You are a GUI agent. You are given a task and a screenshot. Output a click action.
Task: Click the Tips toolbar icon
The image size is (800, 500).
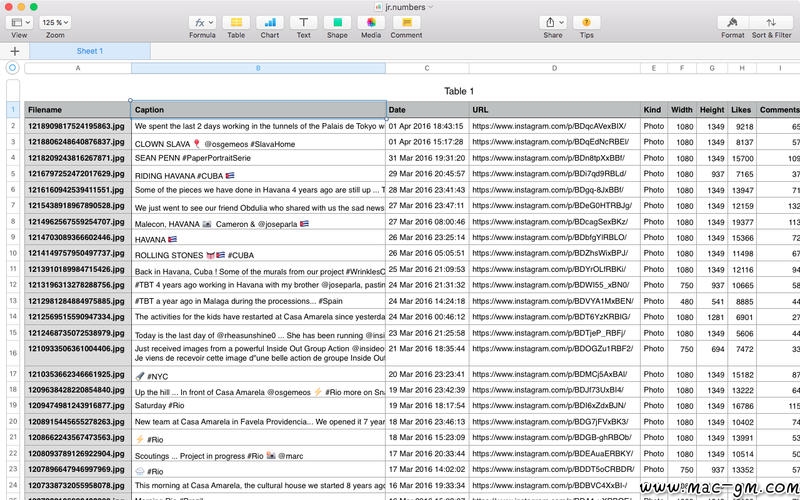(x=587, y=22)
